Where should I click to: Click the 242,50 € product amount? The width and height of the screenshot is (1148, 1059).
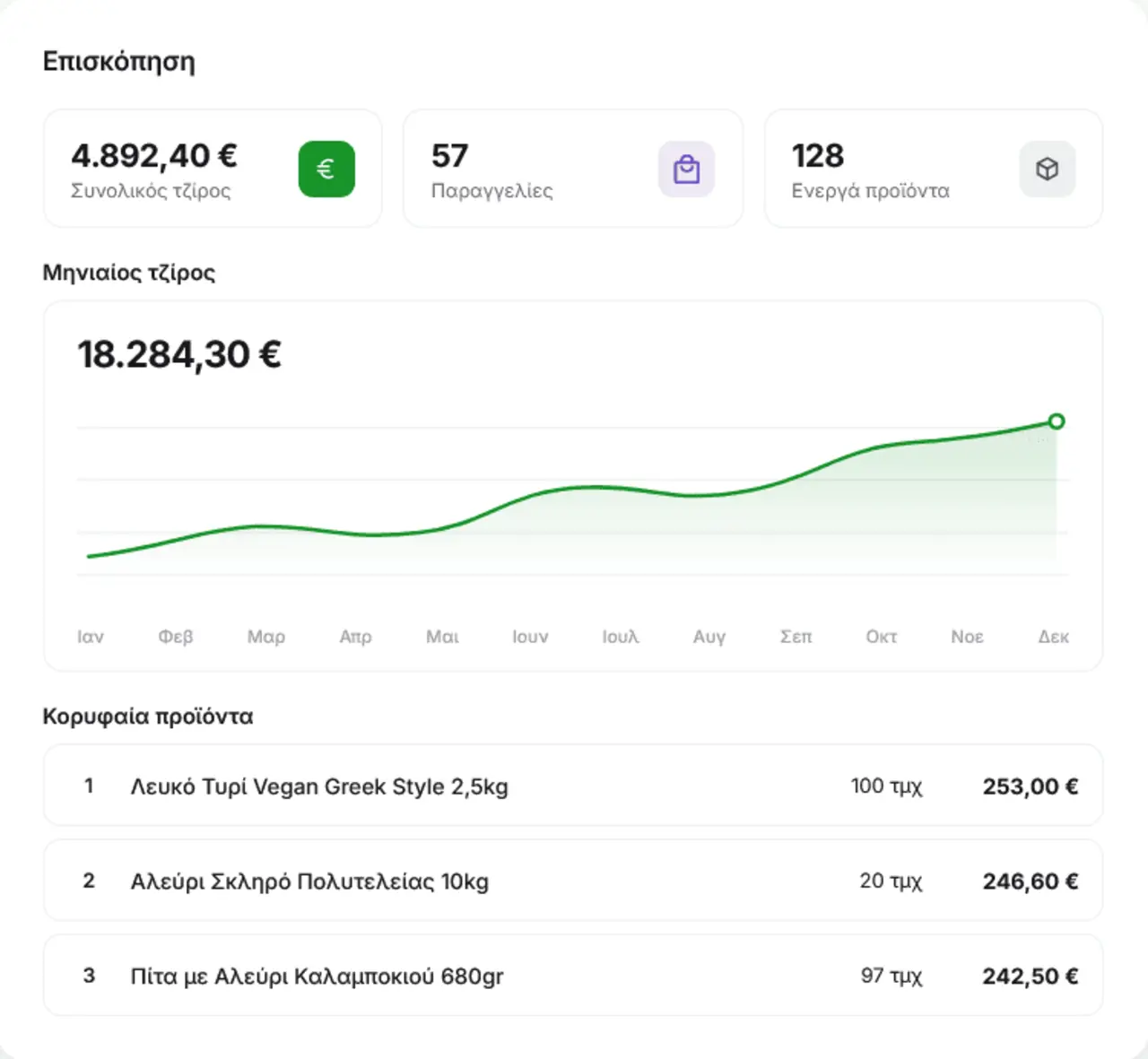click(1031, 976)
